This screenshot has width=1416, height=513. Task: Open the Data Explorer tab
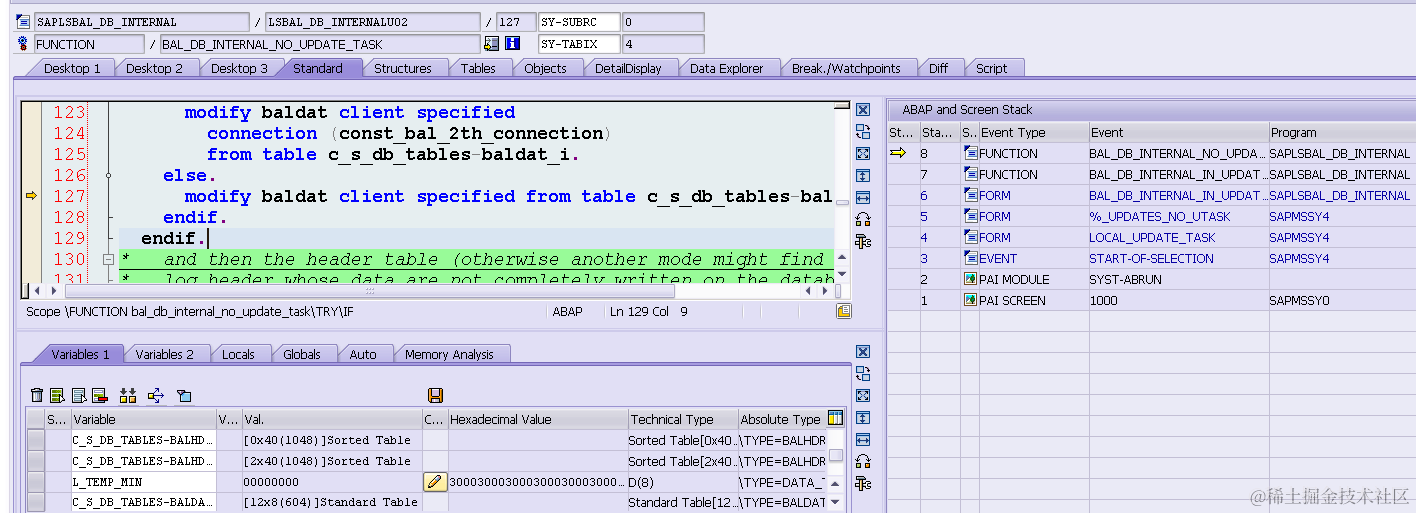(726, 68)
